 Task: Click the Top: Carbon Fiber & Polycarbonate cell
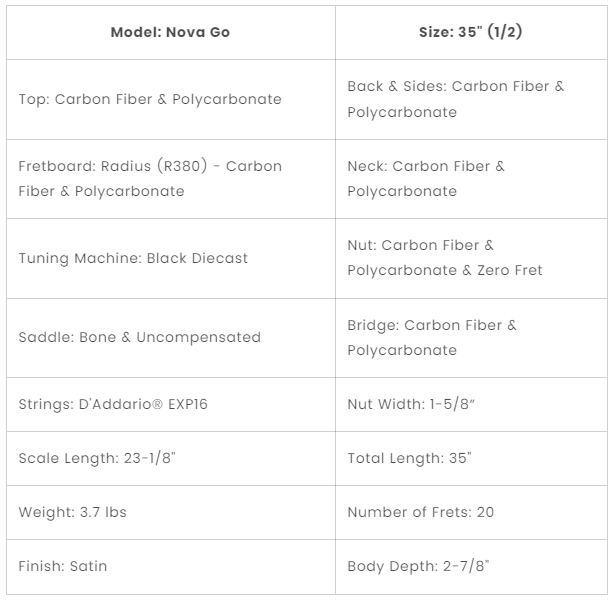click(171, 100)
